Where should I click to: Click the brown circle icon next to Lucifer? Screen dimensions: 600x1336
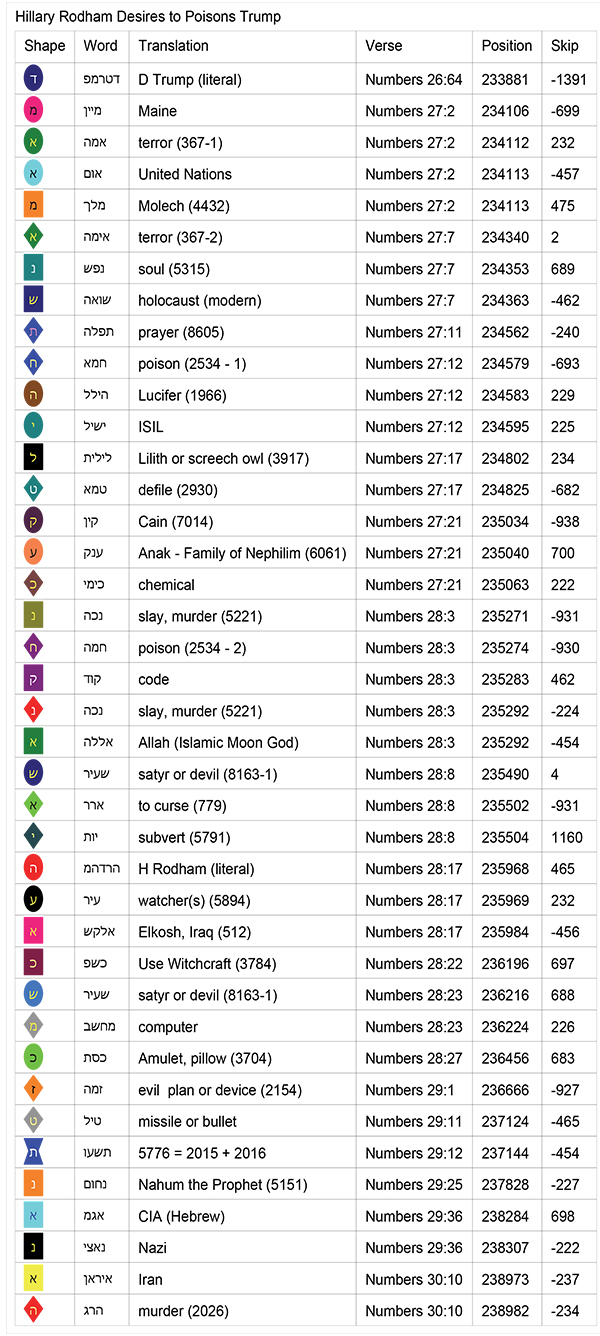coord(34,395)
